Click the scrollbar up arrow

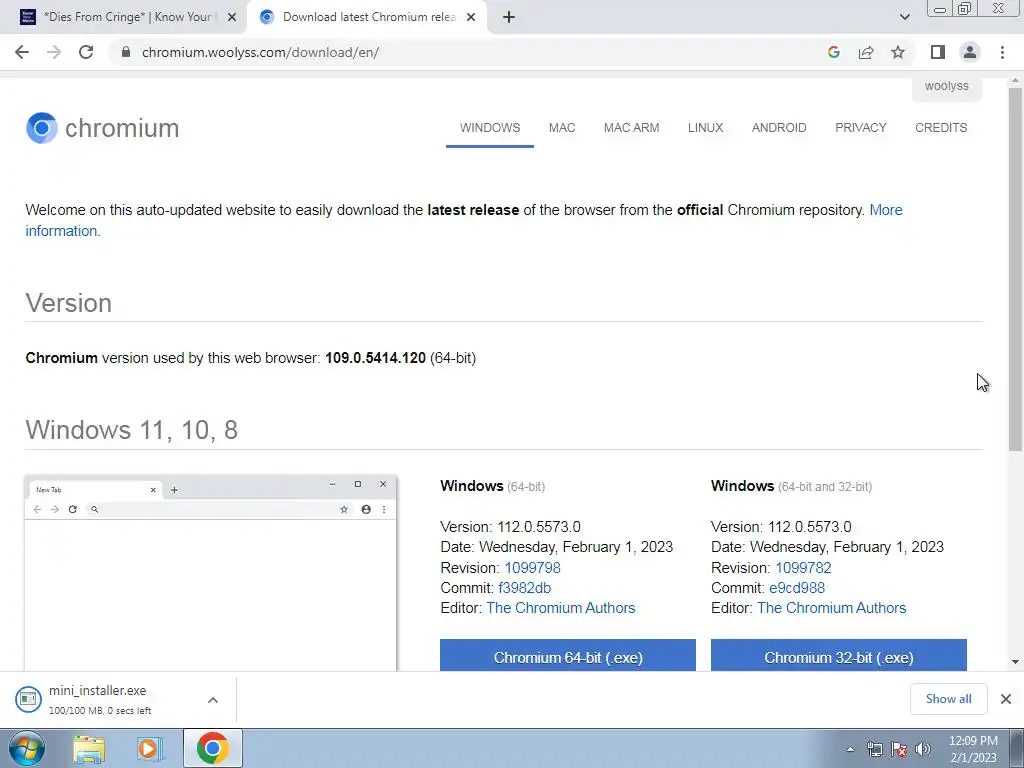click(x=1015, y=81)
